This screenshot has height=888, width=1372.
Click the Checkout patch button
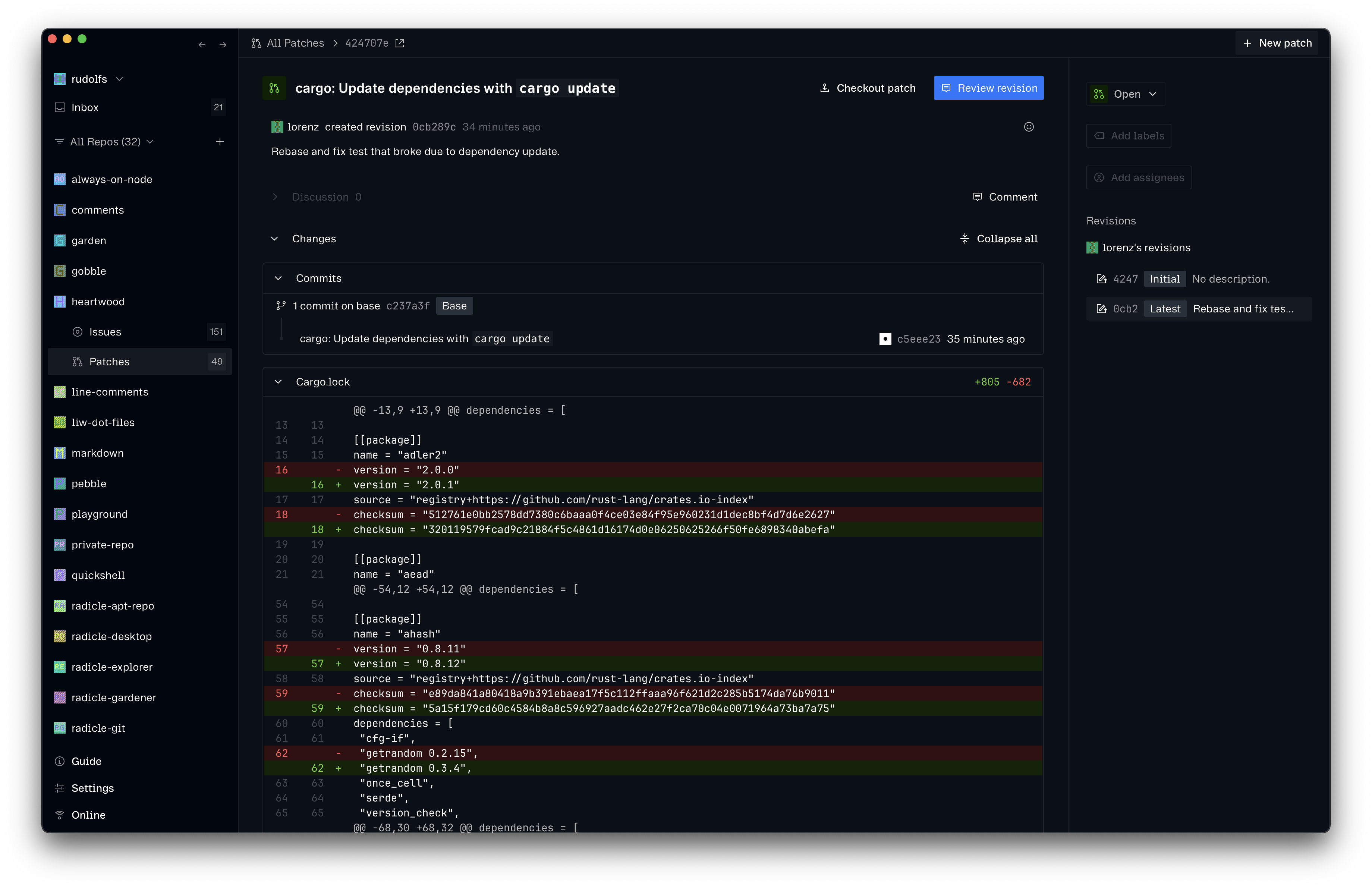(868, 88)
